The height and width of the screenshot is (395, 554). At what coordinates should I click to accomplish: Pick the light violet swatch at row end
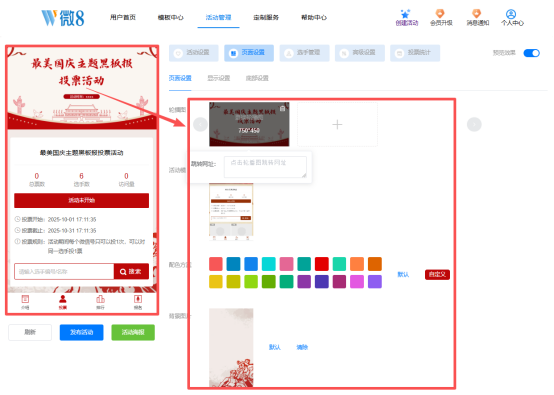[375, 282]
